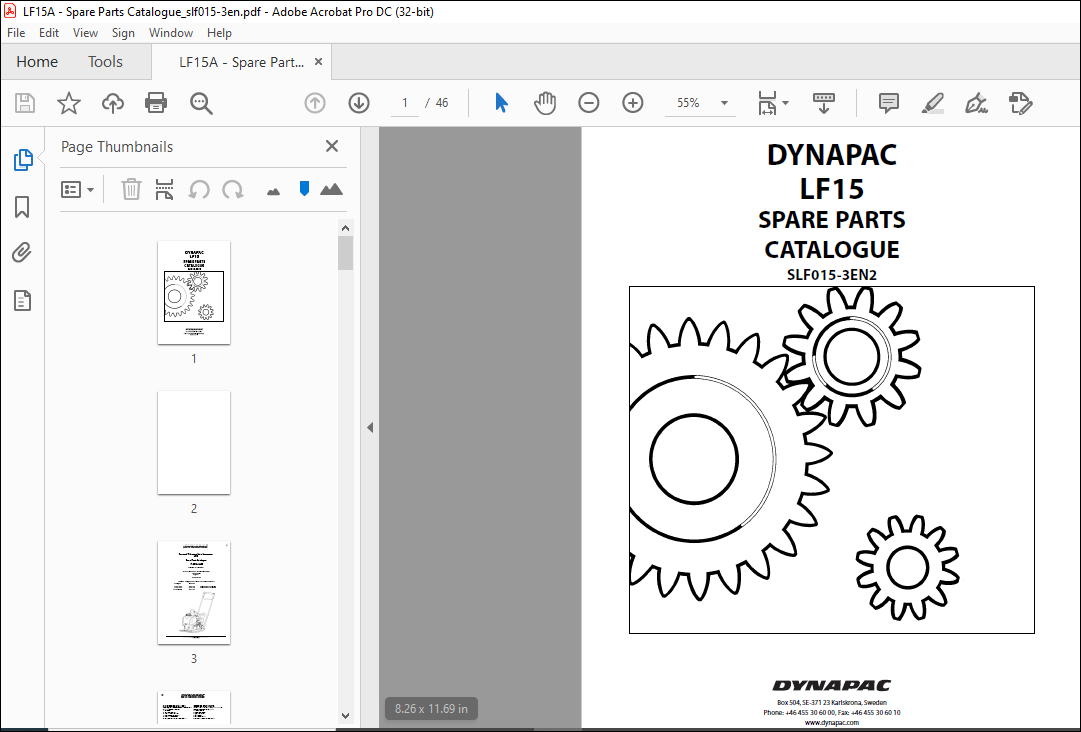Print the document using printer icon
1081x732 pixels.
pos(156,103)
